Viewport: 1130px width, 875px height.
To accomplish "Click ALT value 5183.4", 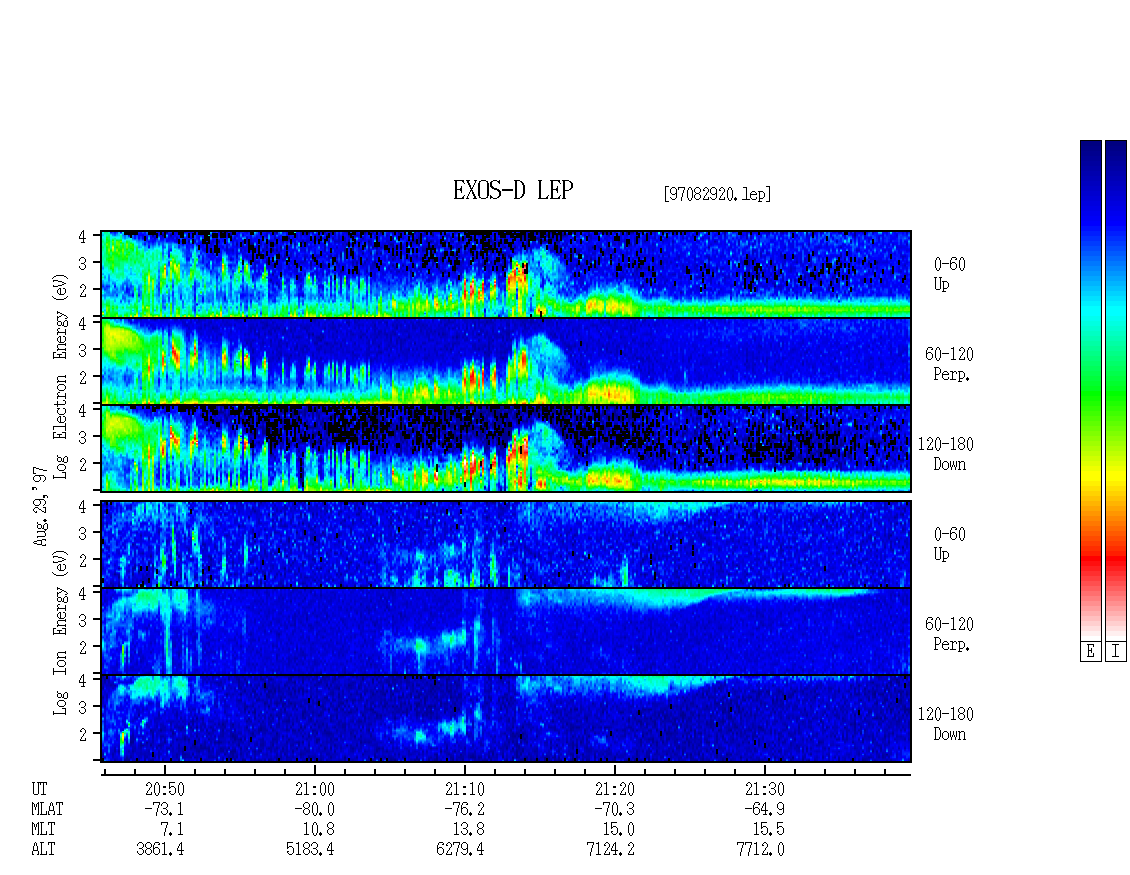I will tap(310, 850).
